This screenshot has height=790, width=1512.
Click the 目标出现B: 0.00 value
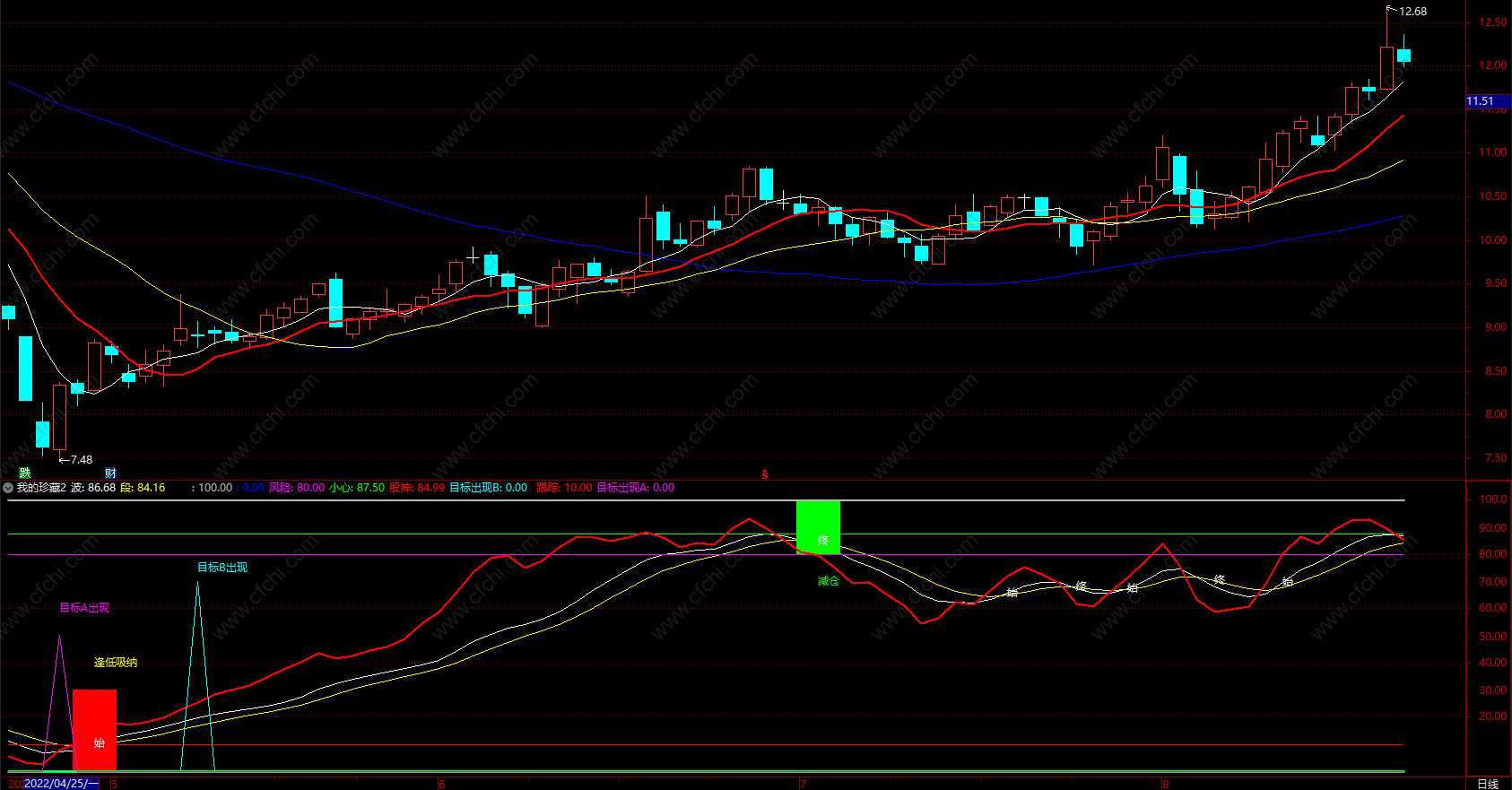488,488
